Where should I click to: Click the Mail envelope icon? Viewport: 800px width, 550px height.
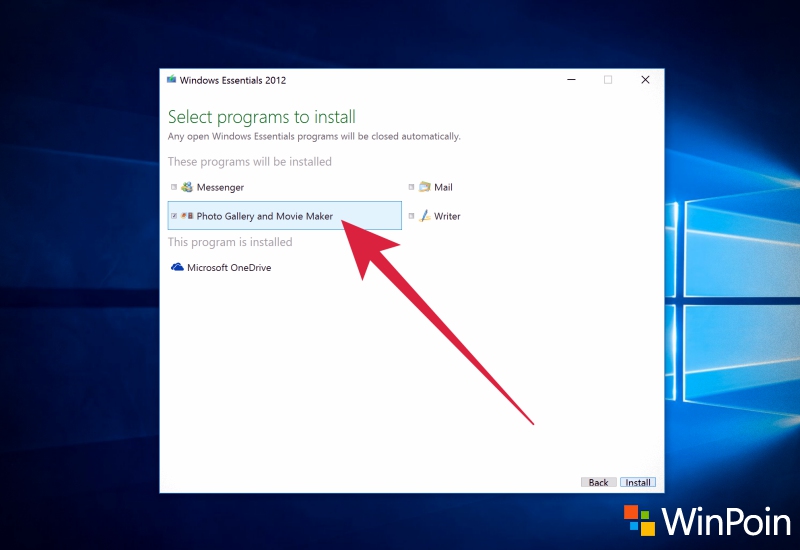[424, 187]
